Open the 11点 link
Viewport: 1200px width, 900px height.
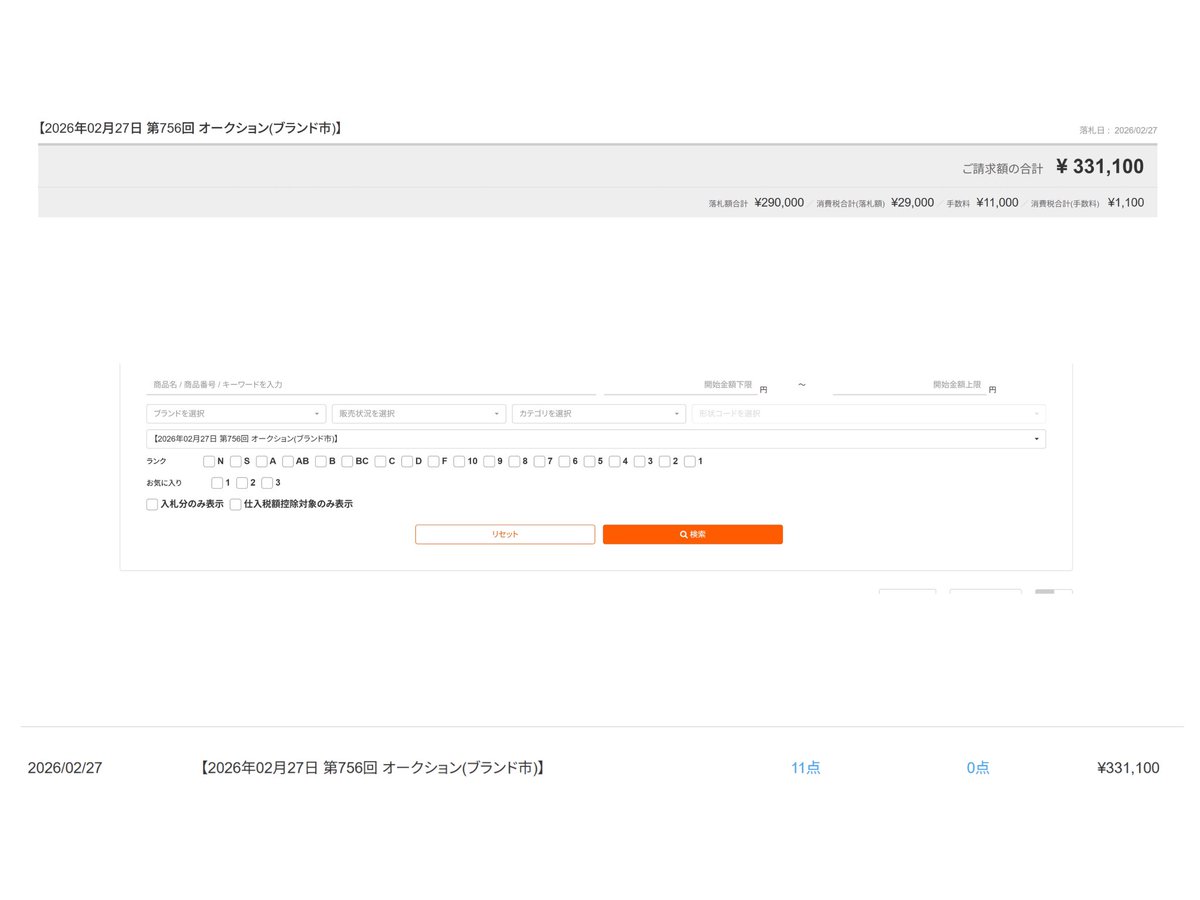pos(806,768)
